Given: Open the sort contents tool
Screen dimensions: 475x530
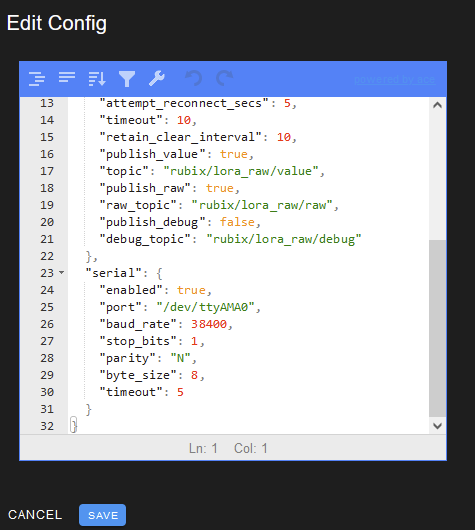Looking at the screenshot, I should 97,79.
